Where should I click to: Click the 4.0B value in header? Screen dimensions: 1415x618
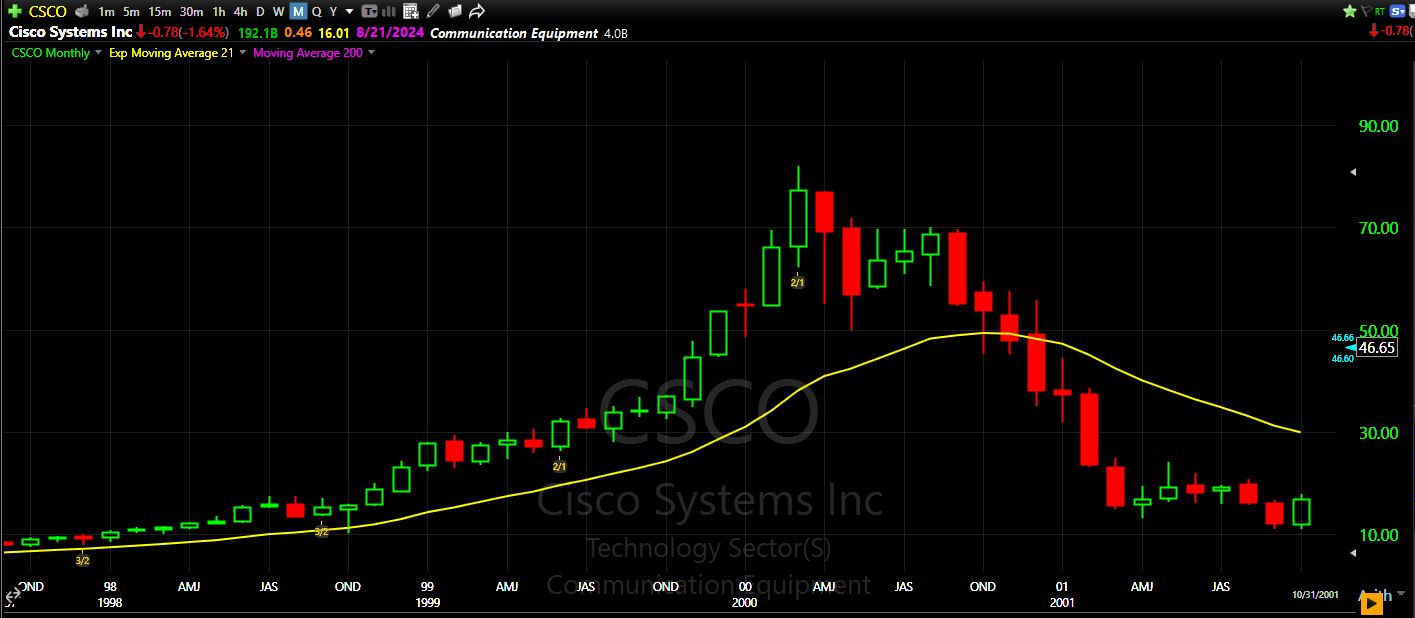615,33
